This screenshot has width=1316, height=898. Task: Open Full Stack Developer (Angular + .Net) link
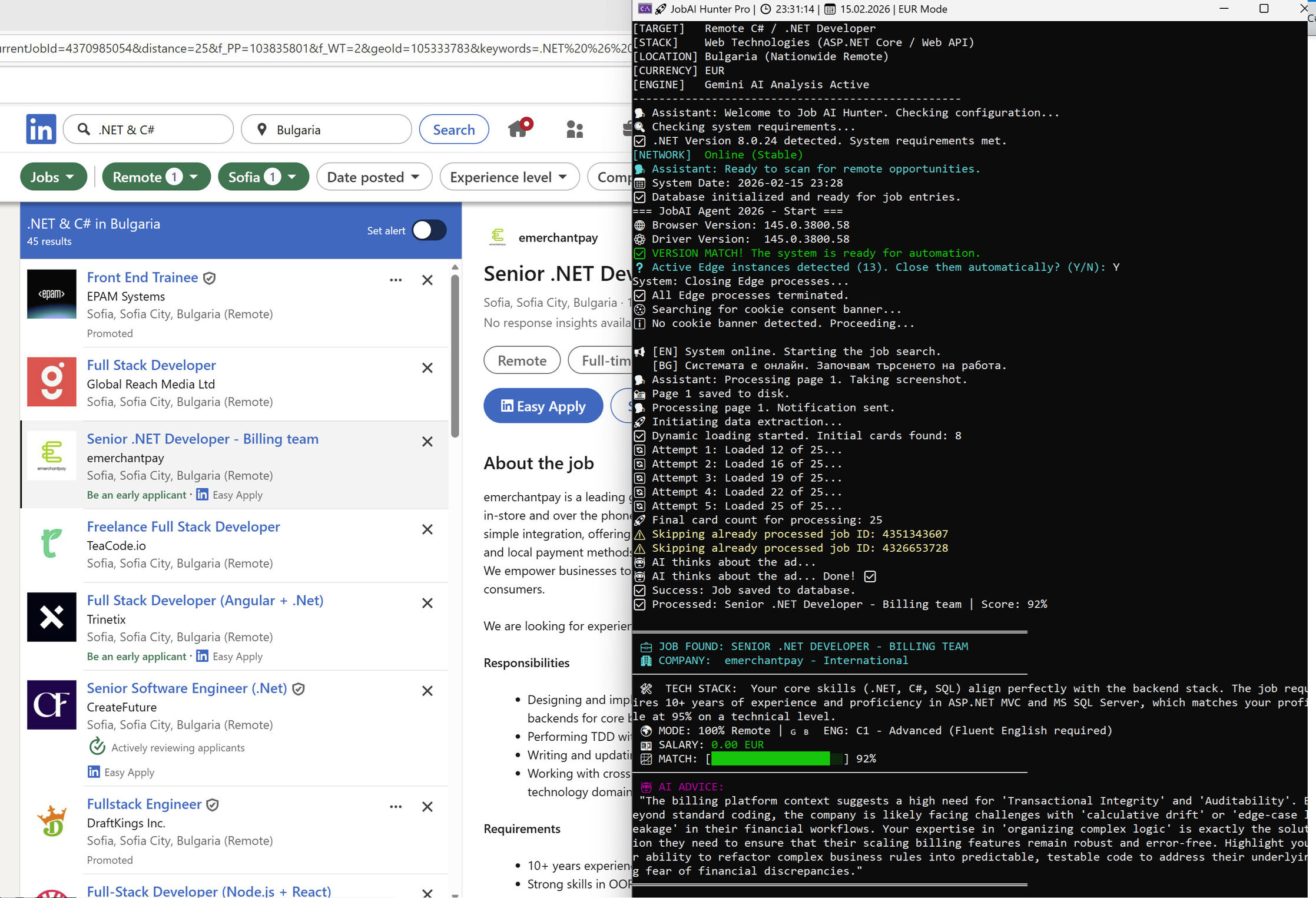(205, 600)
